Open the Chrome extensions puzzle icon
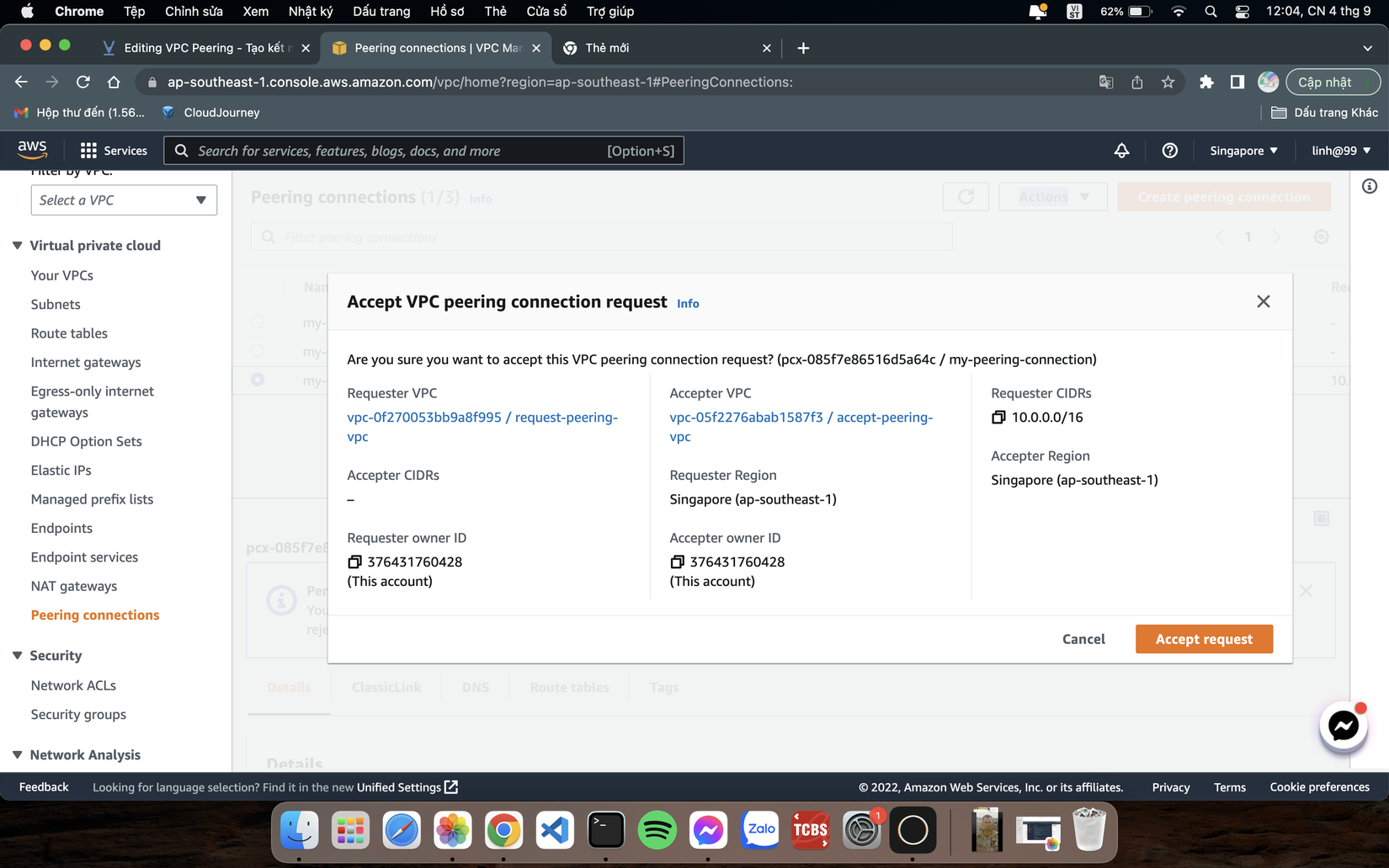The width and height of the screenshot is (1389, 868). pos(1206,82)
